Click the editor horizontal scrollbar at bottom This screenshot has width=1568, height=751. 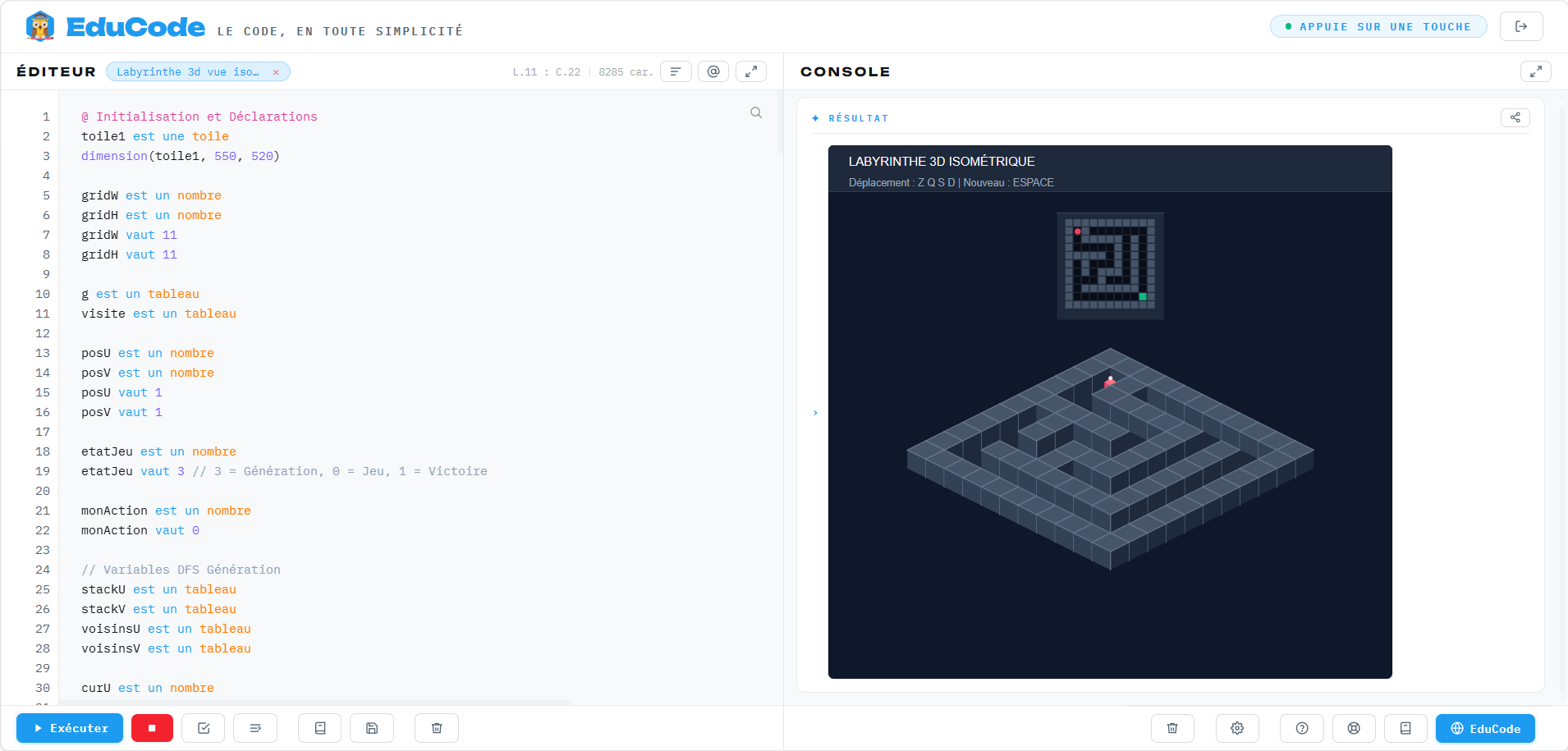tap(315, 702)
